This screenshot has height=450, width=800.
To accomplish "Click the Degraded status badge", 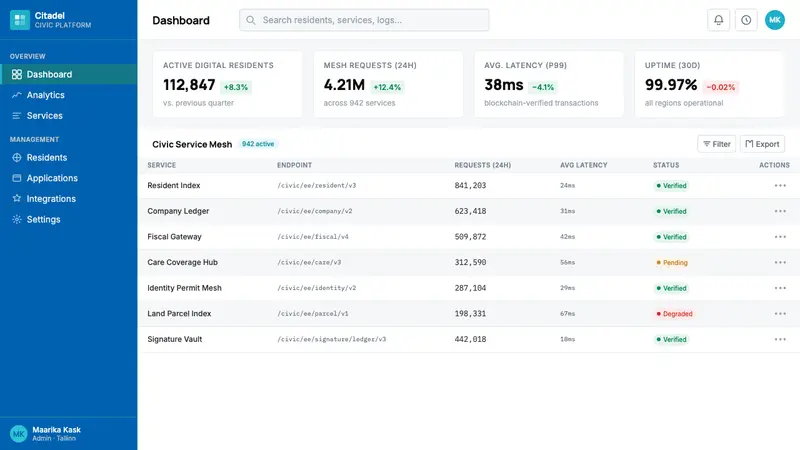I will click(x=674, y=314).
